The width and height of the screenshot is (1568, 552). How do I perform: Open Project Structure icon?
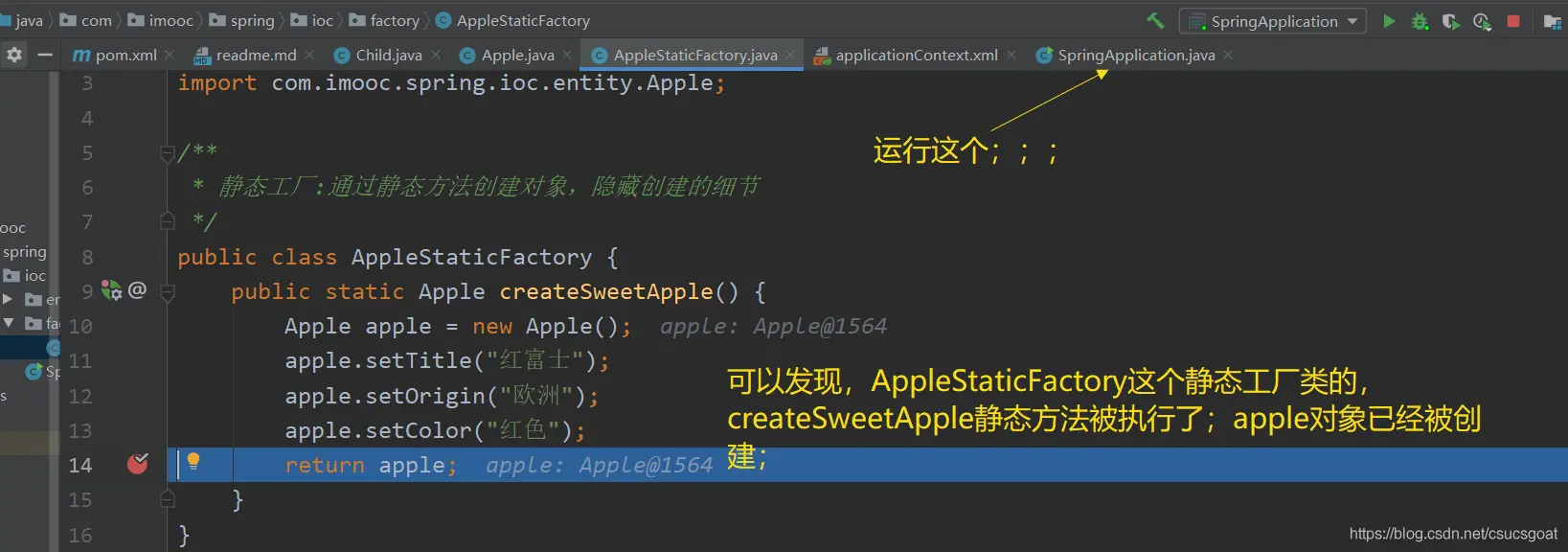[1553, 21]
